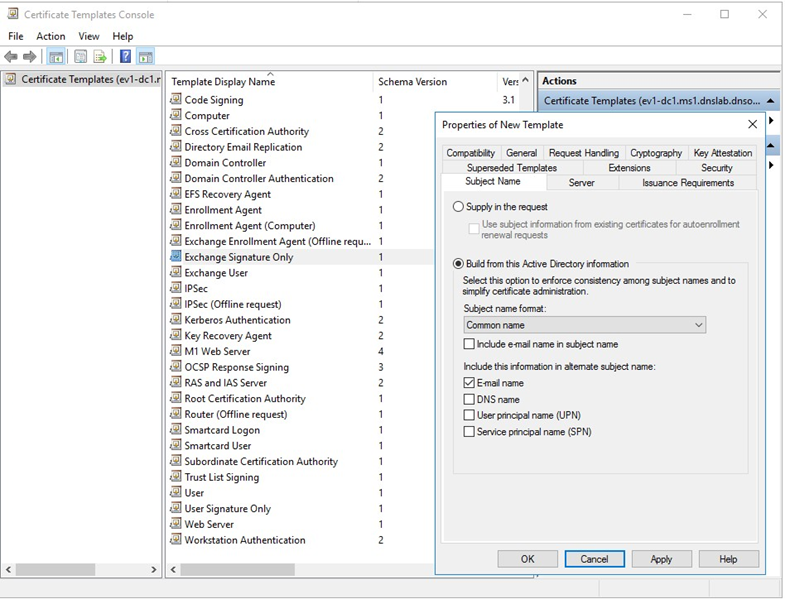
Task: Click template list horizontal scroll left arrow
Action: [x=173, y=569]
